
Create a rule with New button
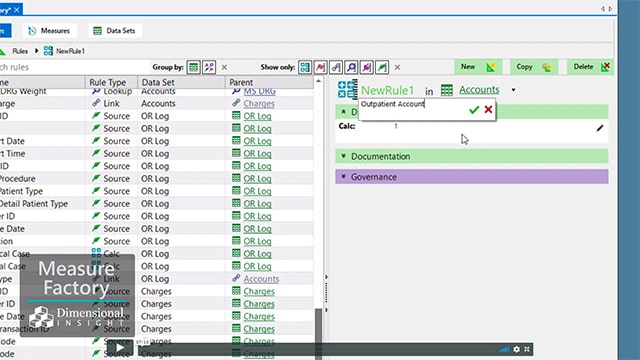(x=479, y=67)
